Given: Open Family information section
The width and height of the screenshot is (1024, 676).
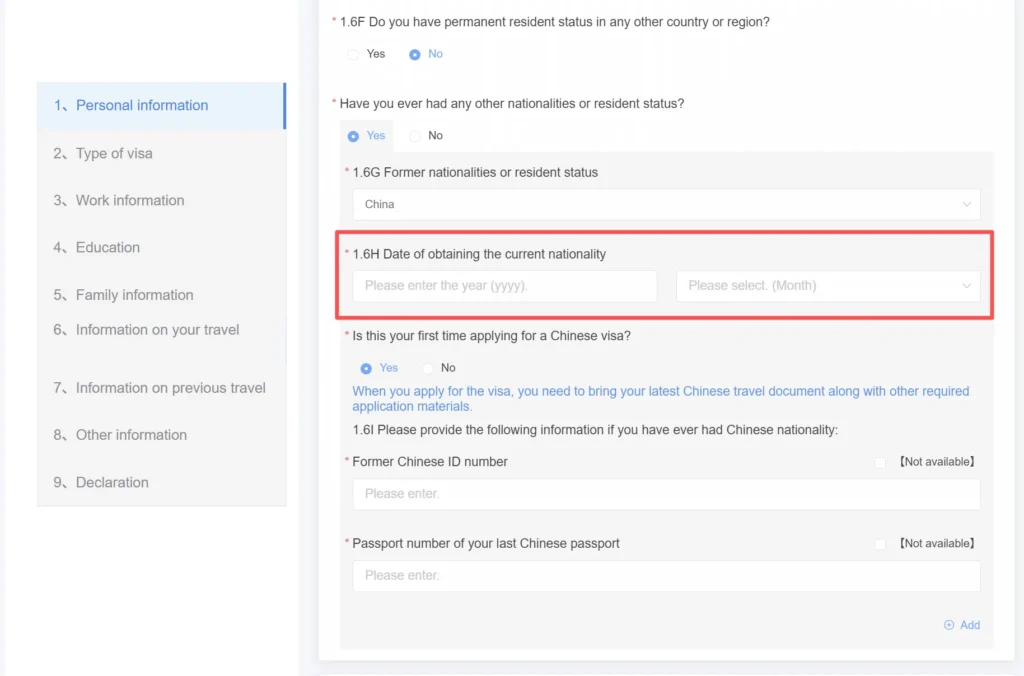Looking at the screenshot, I should coord(134,295).
